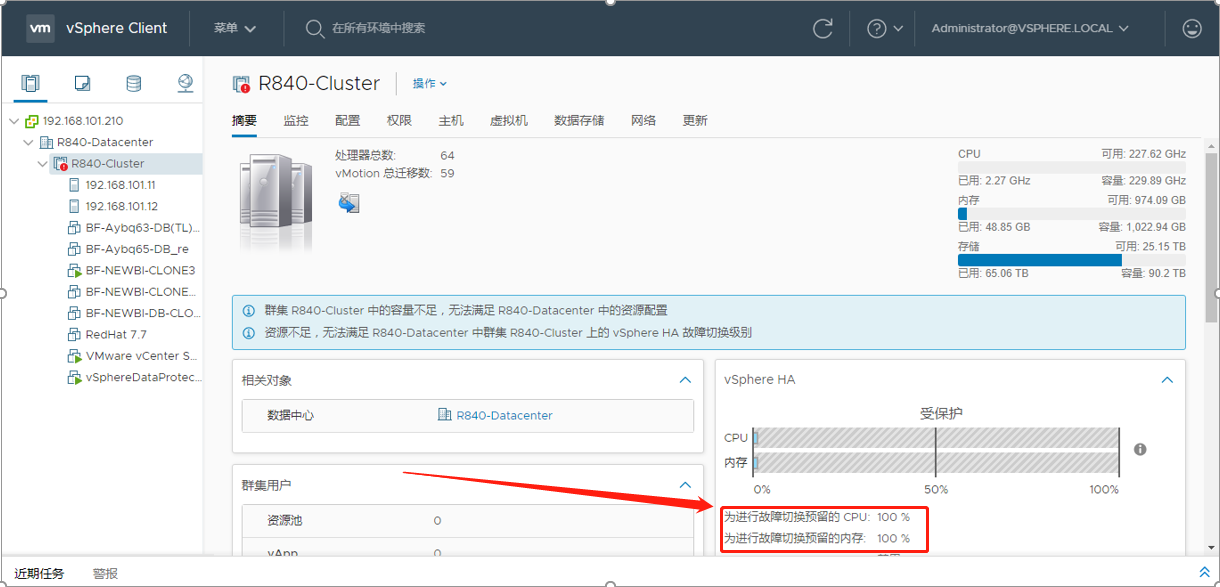This screenshot has height=587, width=1220.
Task: Select vCenter 192.168.101.210 in tree
Action: click(x=83, y=120)
